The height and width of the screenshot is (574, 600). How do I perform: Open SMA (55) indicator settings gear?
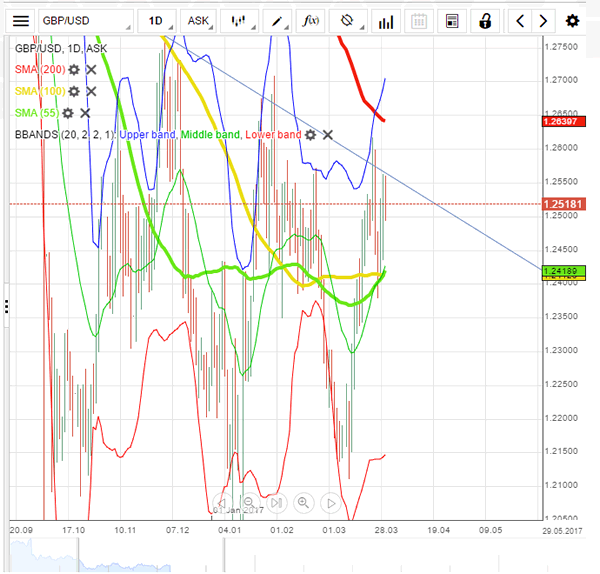point(68,113)
